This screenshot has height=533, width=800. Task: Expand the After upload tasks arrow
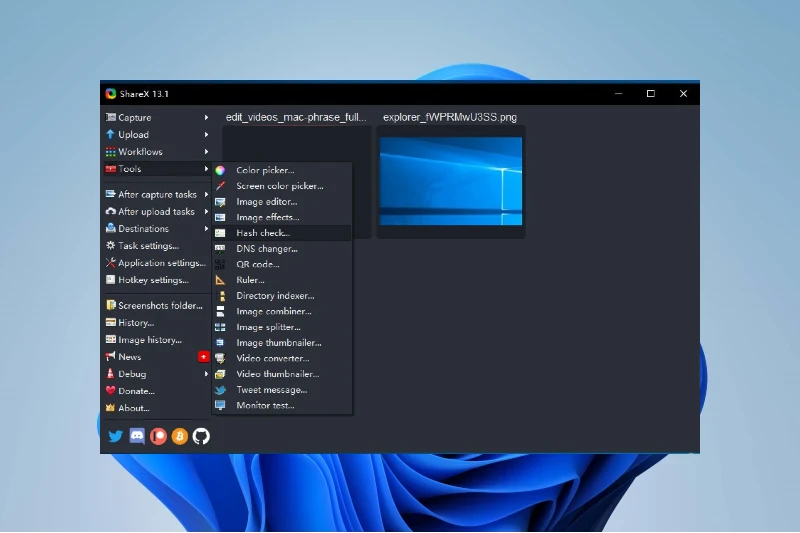pos(206,211)
